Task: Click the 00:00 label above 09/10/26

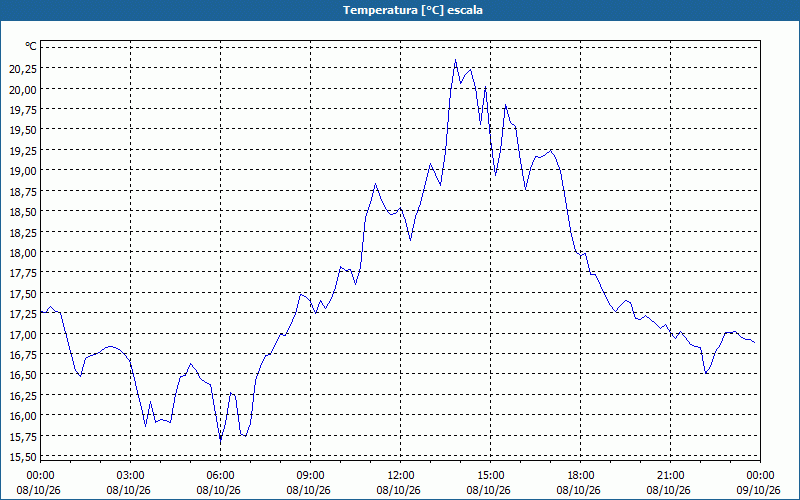Action: (760, 476)
